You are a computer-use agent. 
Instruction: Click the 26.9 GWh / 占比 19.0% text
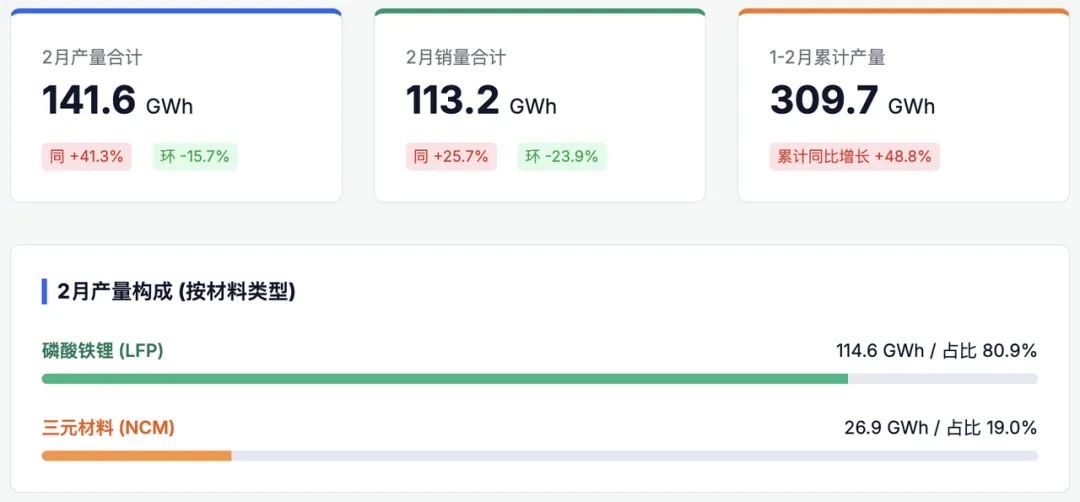[940, 428]
